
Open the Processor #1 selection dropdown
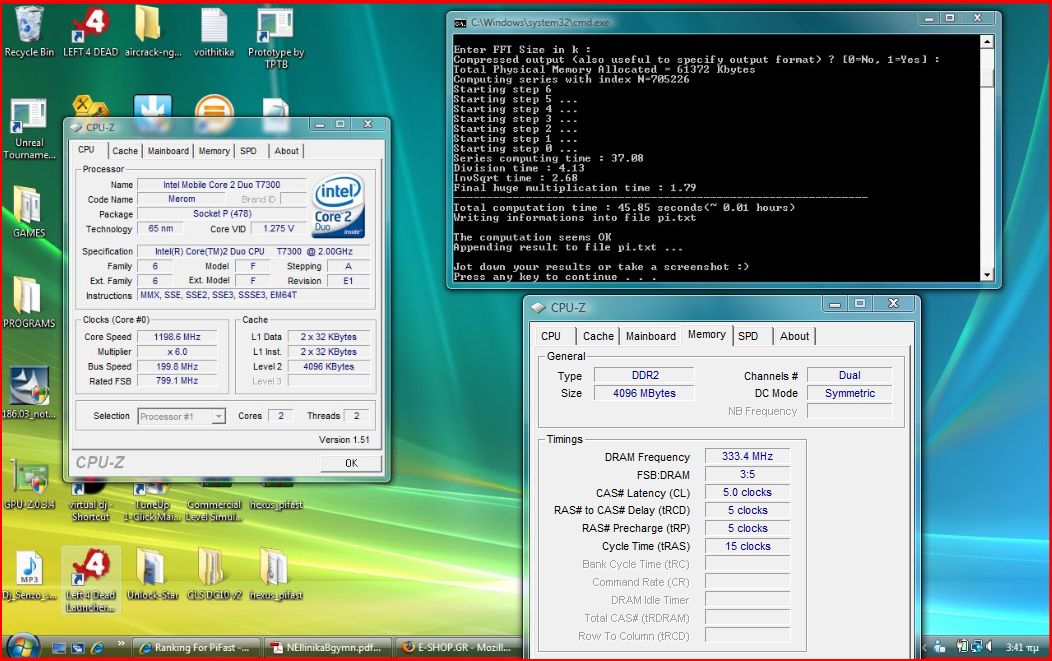pos(219,417)
